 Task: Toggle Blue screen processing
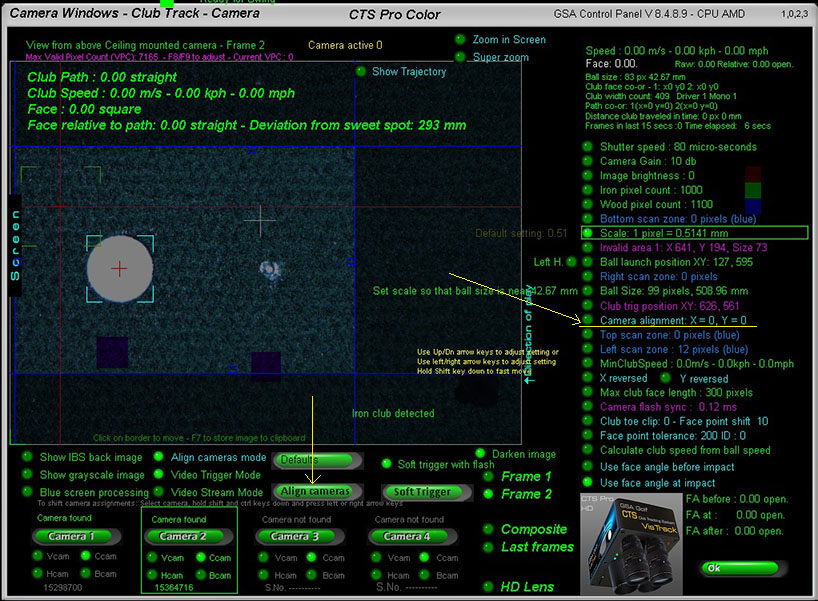point(27,492)
